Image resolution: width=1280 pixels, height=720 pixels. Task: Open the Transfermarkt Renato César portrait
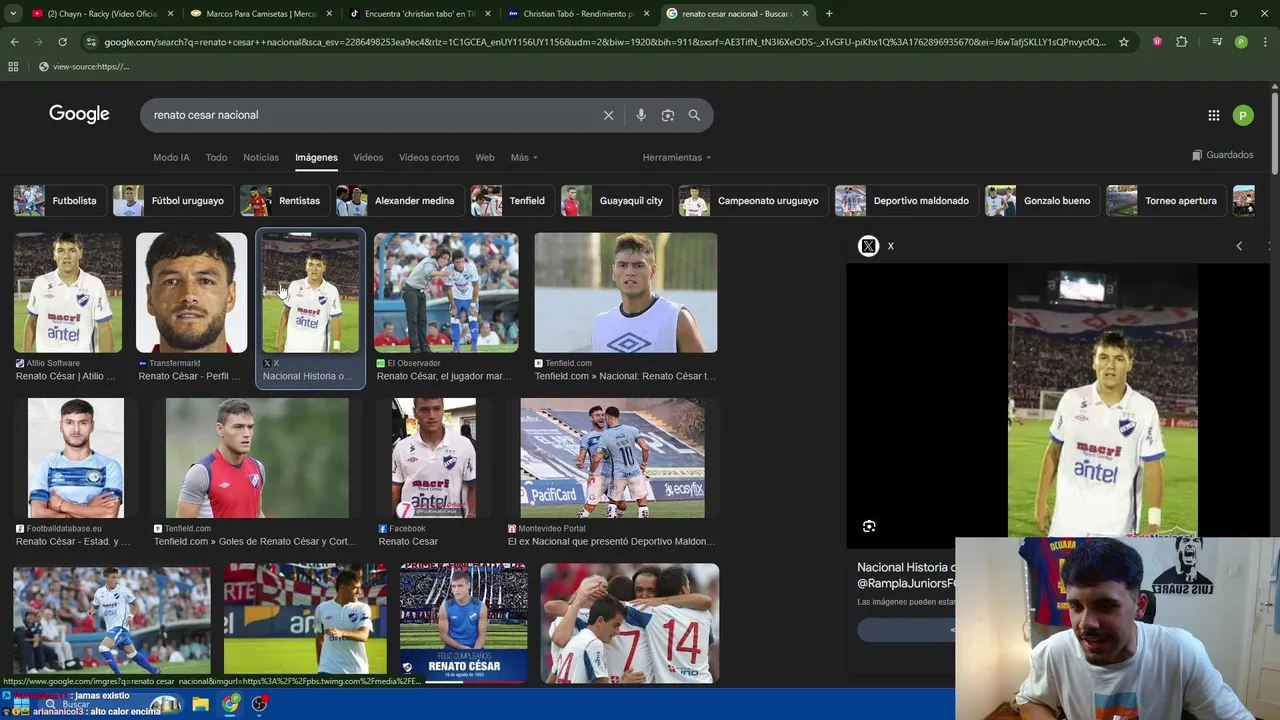click(x=191, y=293)
